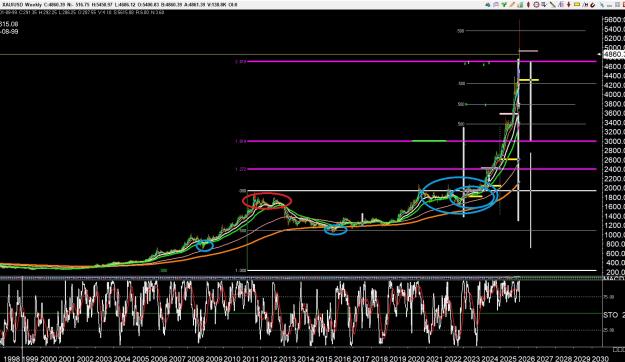
Task: Click the black link-shaped toolbar icon
Action: coord(593,5)
